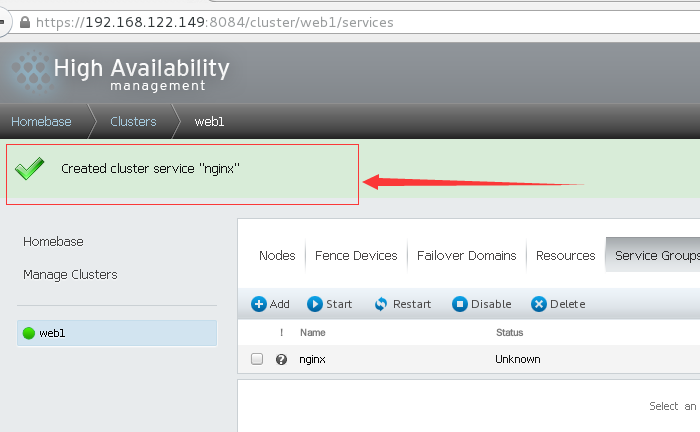Click the Homebase breadcrumb link
The height and width of the screenshot is (432, 700).
(x=41, y=121)
